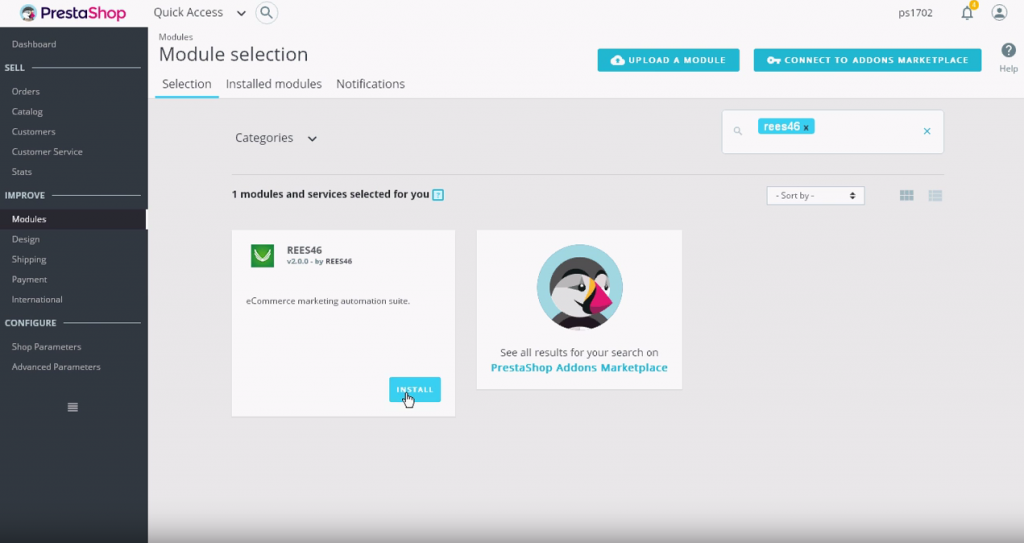
Task: Switch to grid view of modules
Action: click(x=906, y=195)
